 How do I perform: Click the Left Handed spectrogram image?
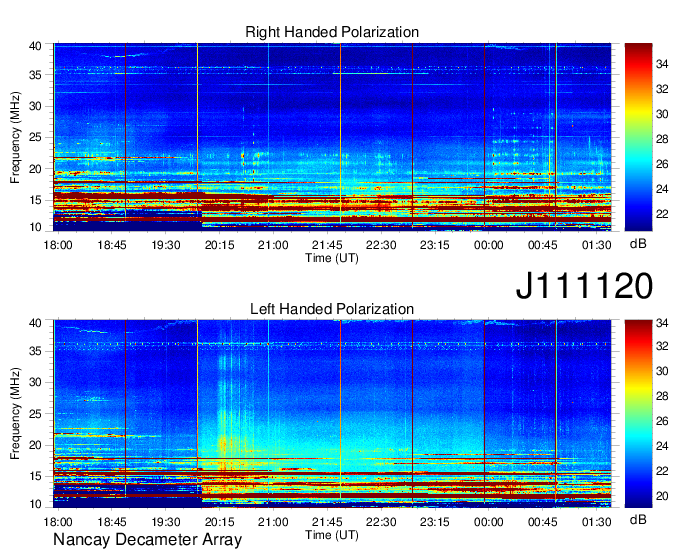(x=332, y=414)
